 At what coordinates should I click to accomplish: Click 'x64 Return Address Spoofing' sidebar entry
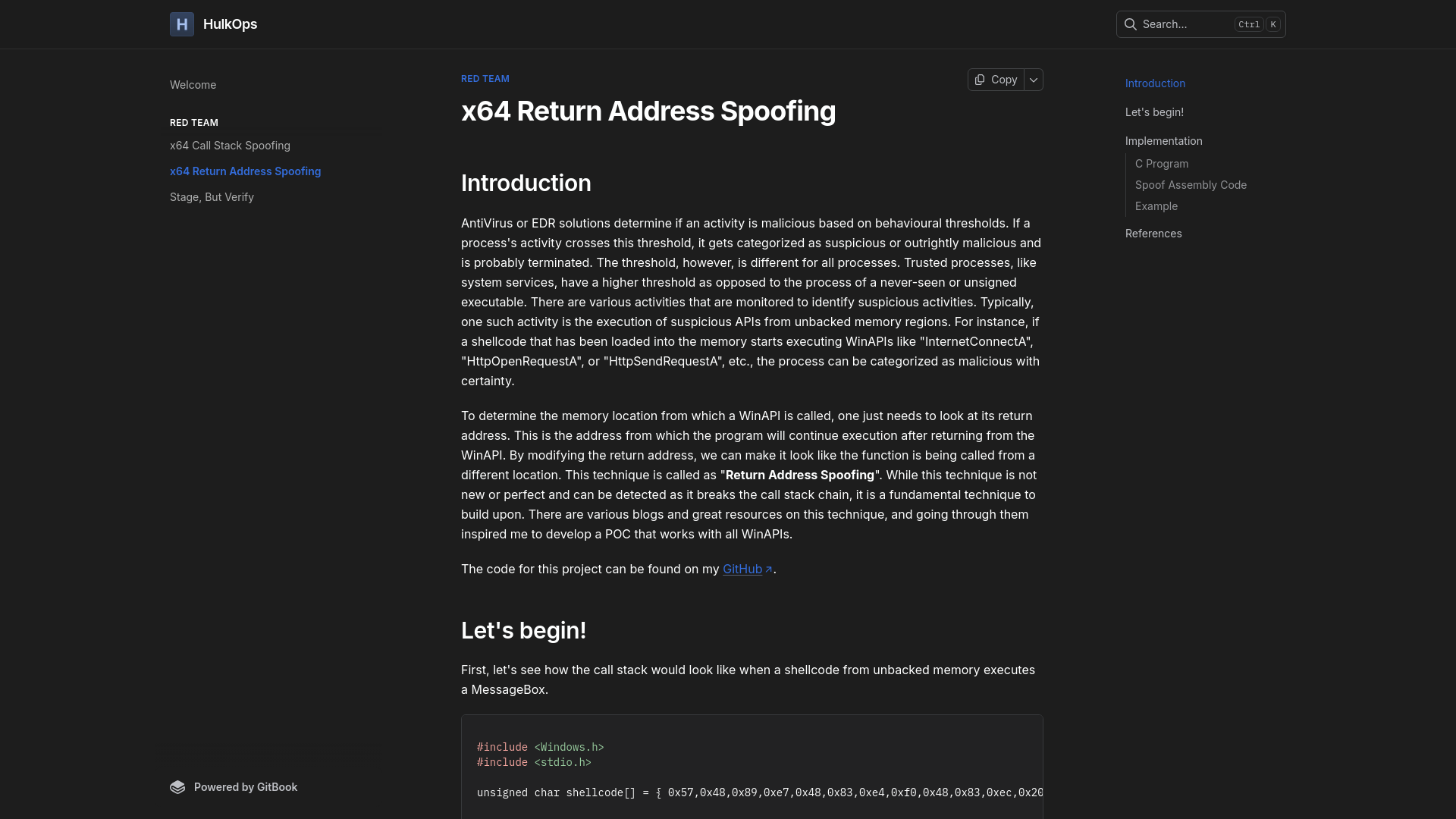(245, 171)
